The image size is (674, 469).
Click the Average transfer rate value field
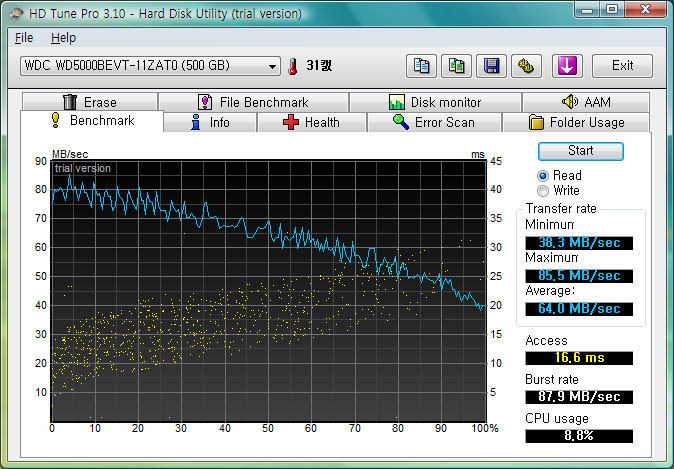pos(579,308)
